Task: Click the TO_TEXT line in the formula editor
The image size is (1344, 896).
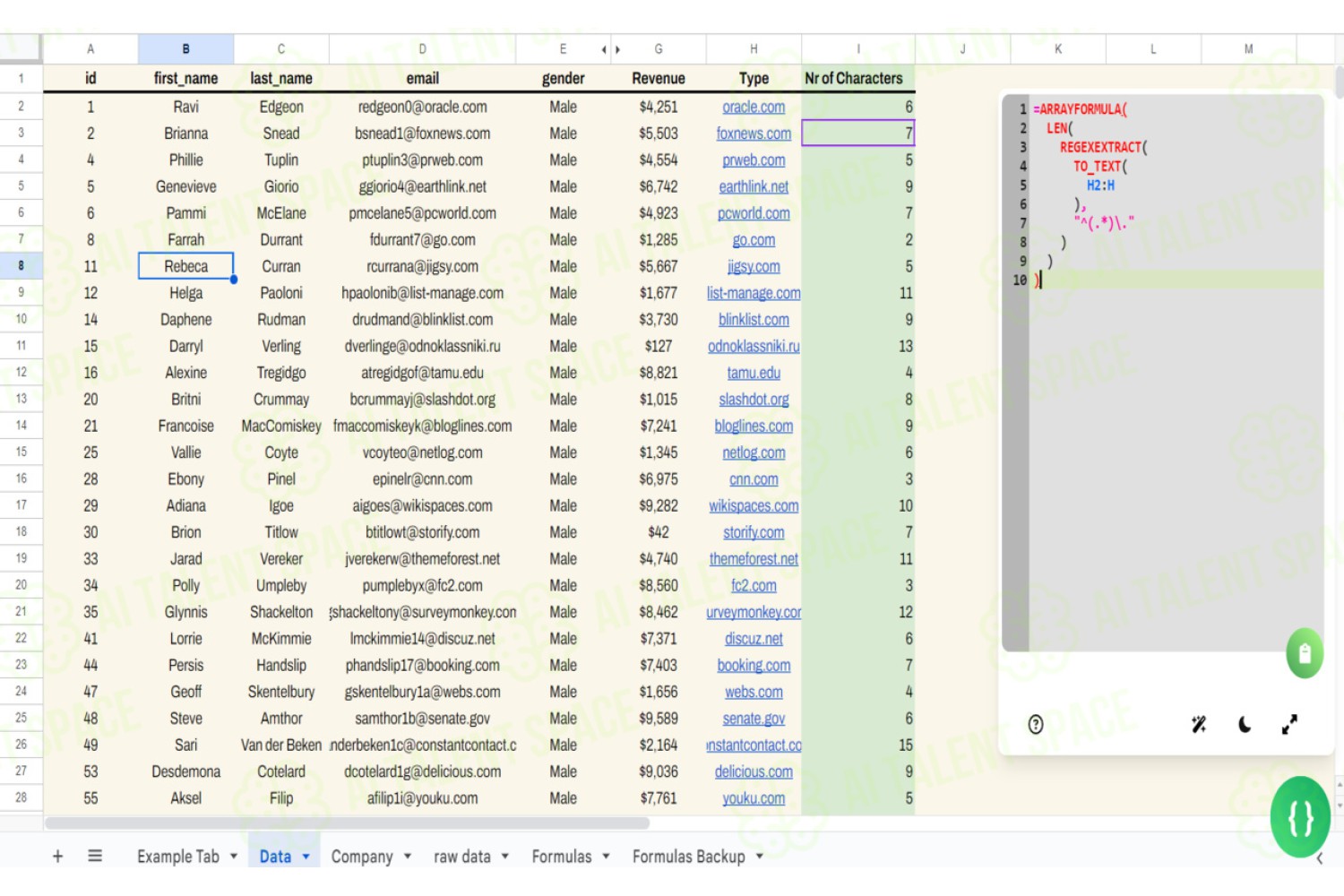Action: (1100, 167)
